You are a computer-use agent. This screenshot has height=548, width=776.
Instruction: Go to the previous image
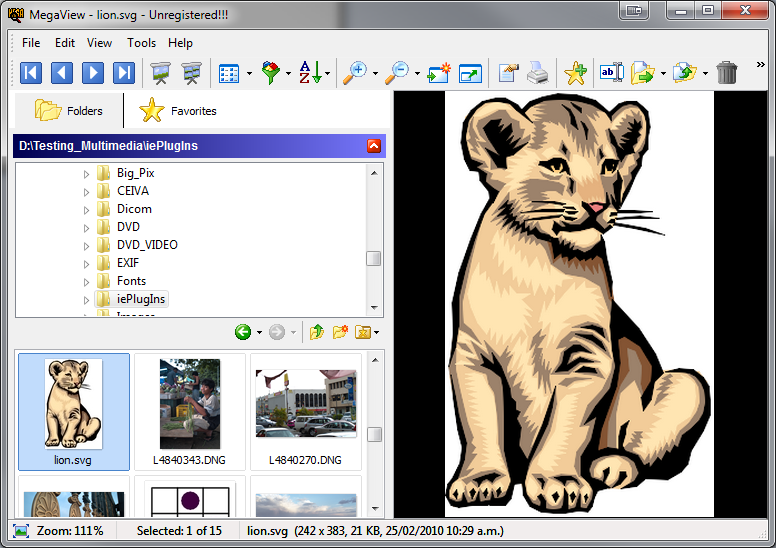click(62, 73)
